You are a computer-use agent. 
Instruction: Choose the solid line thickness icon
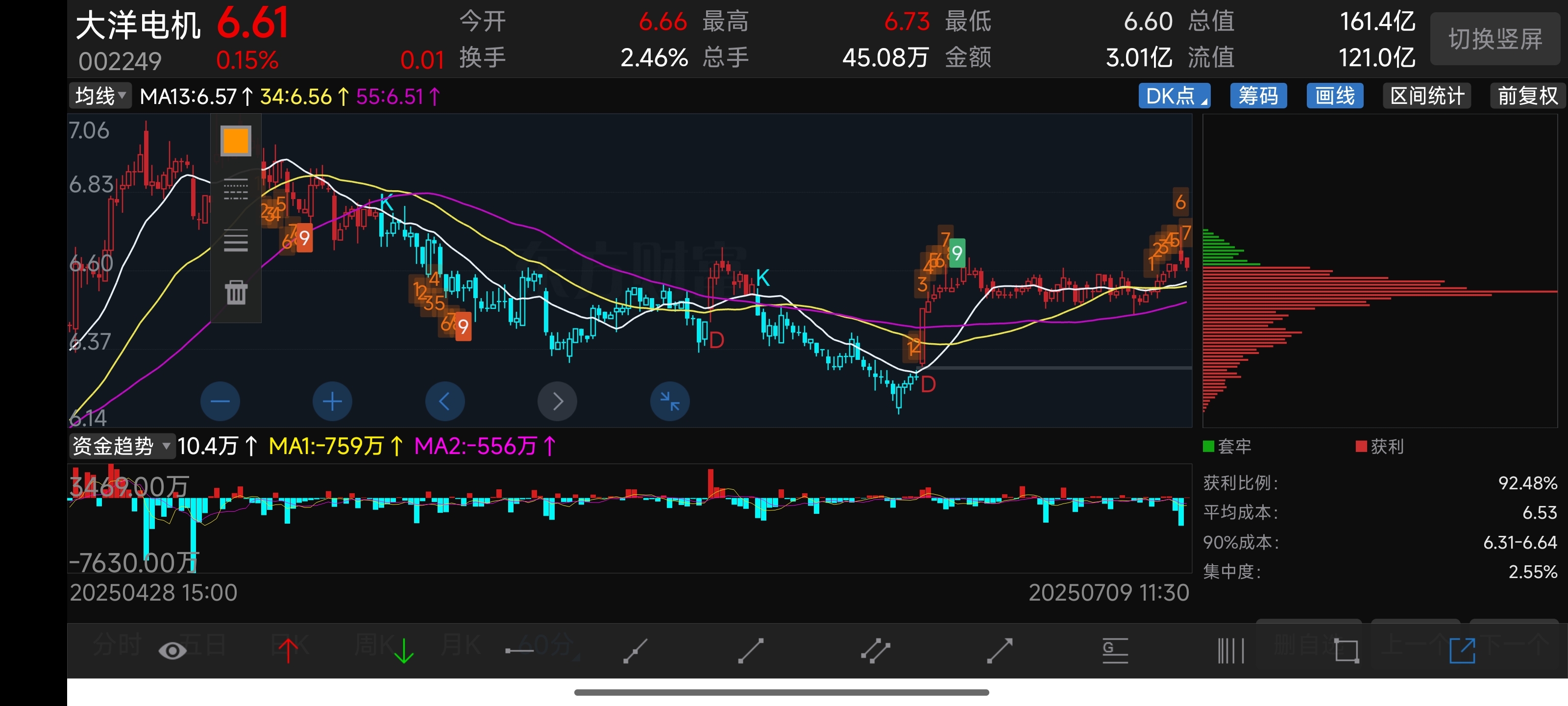click(x=236, y=241)
